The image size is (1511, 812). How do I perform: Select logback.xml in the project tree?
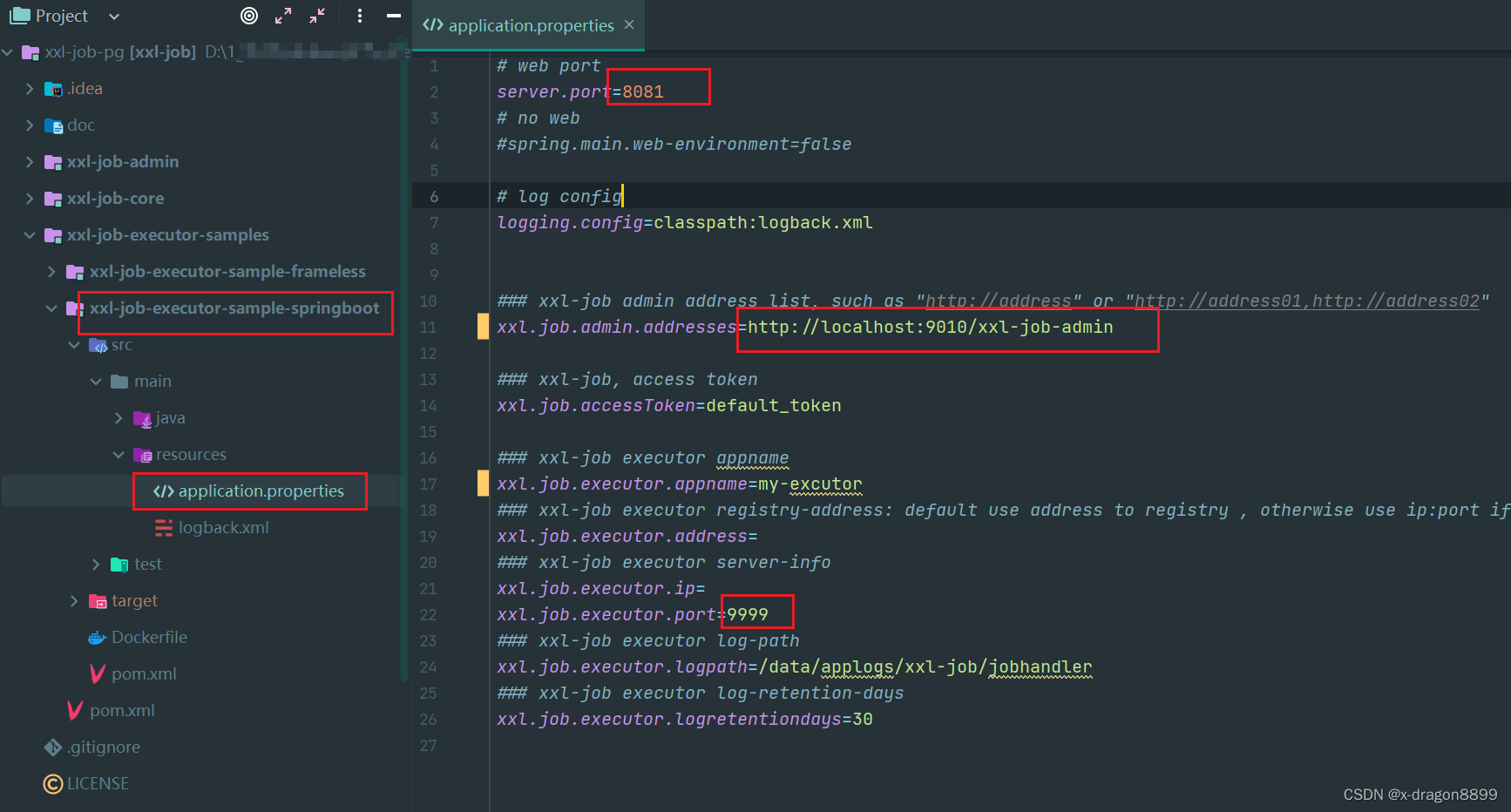click(223, 528)
